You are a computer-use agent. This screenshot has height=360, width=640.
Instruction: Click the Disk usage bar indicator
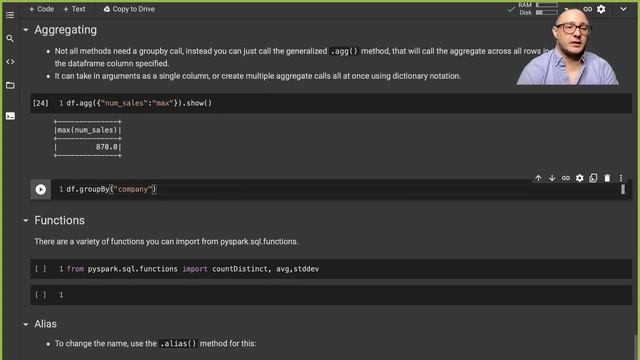[x=547, y=13]
